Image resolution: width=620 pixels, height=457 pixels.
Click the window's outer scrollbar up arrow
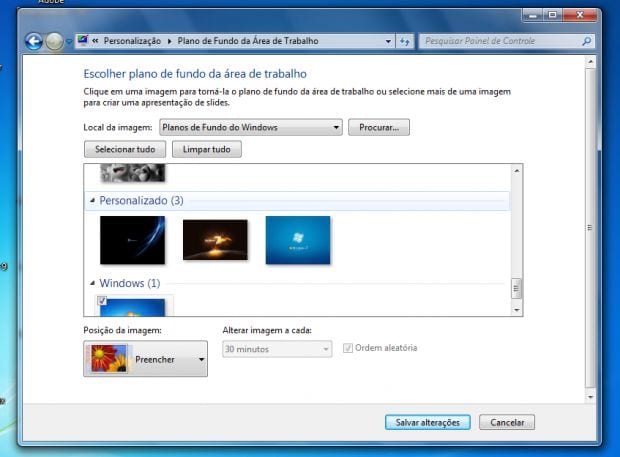coord(590,62)
